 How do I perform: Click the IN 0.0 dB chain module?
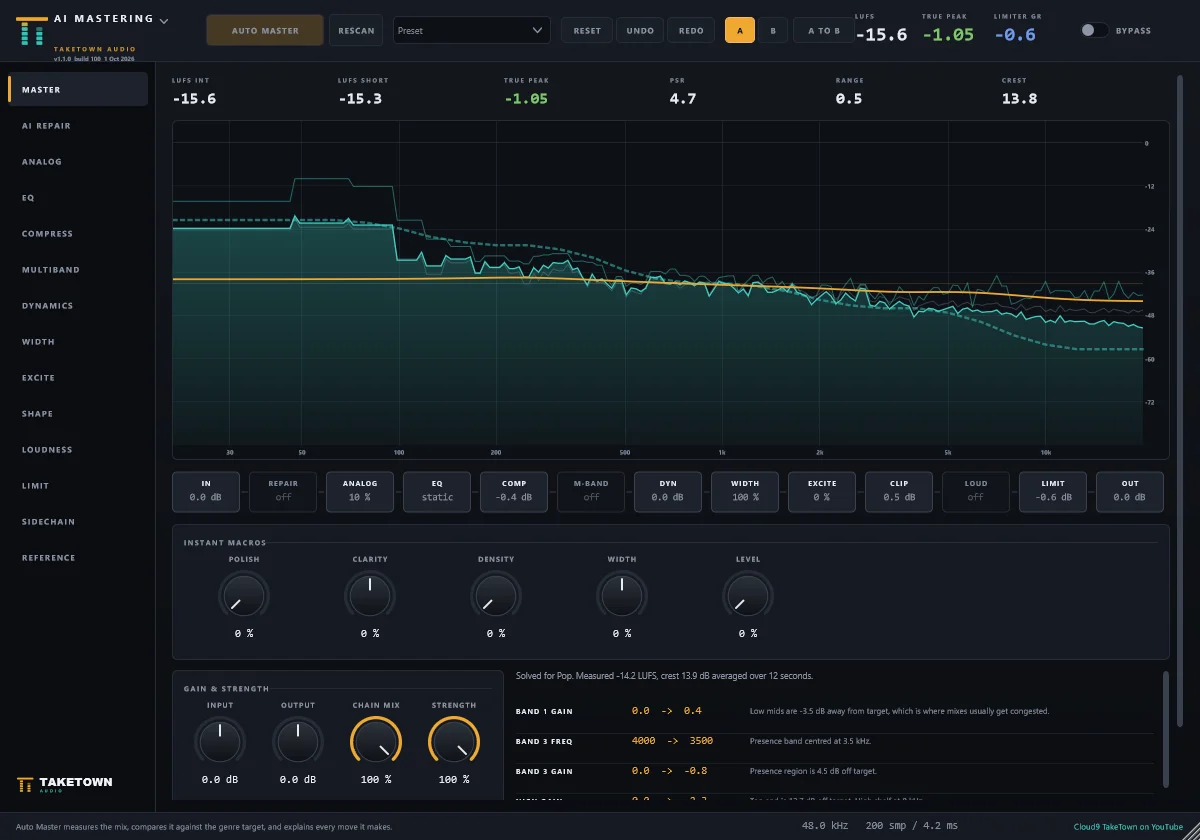(206, 491)
